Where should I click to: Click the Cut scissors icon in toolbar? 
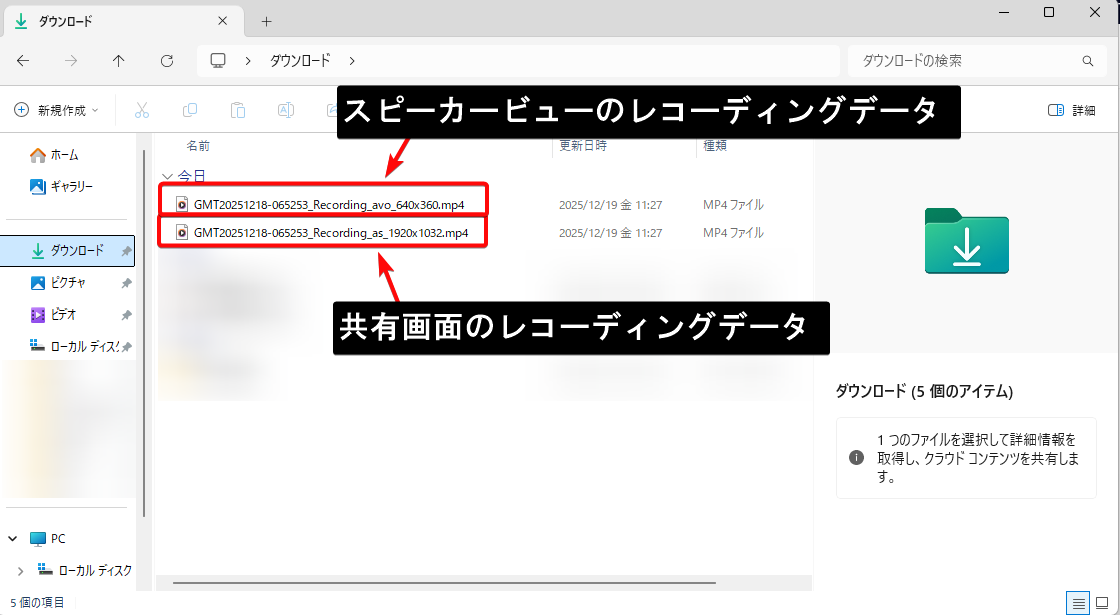pos(142,110)
